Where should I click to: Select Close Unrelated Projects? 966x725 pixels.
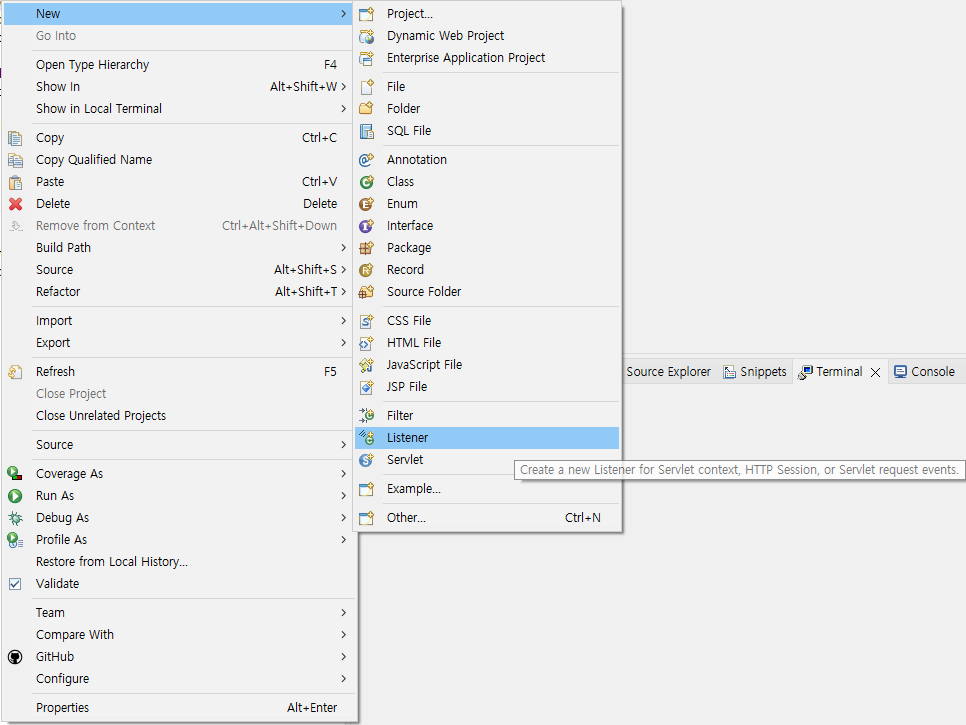click(x=179, y=416)
